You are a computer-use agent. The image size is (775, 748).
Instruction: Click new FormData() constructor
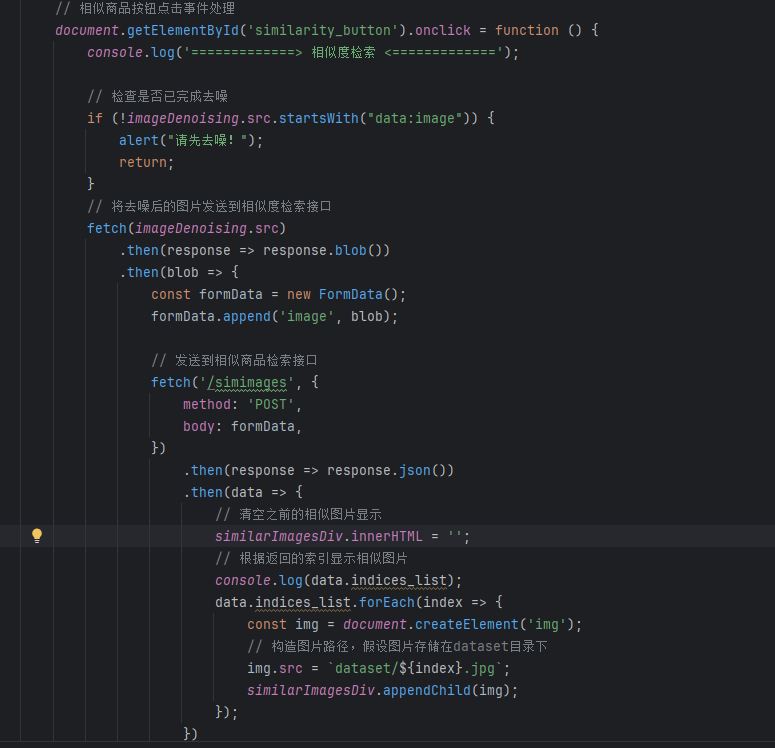coord(346,295)
